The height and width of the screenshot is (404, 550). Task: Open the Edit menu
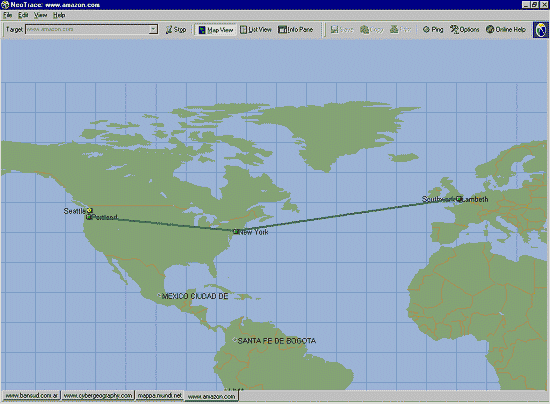point(23,15)
